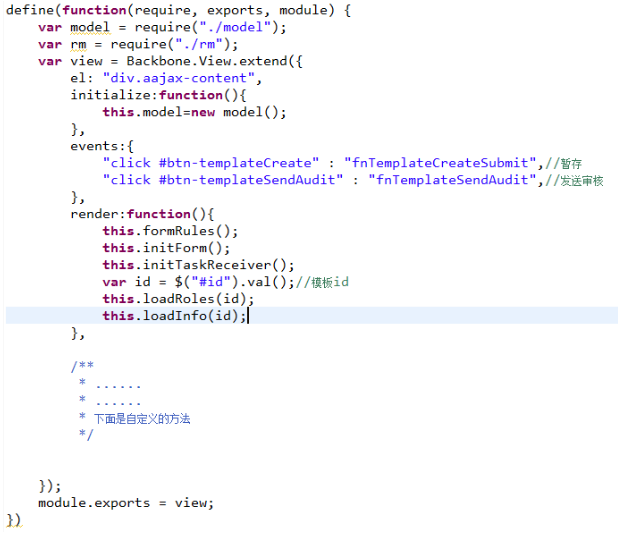618x535 pixels.
Task: Click the line 'this.formRules();'
Action: 170,231
